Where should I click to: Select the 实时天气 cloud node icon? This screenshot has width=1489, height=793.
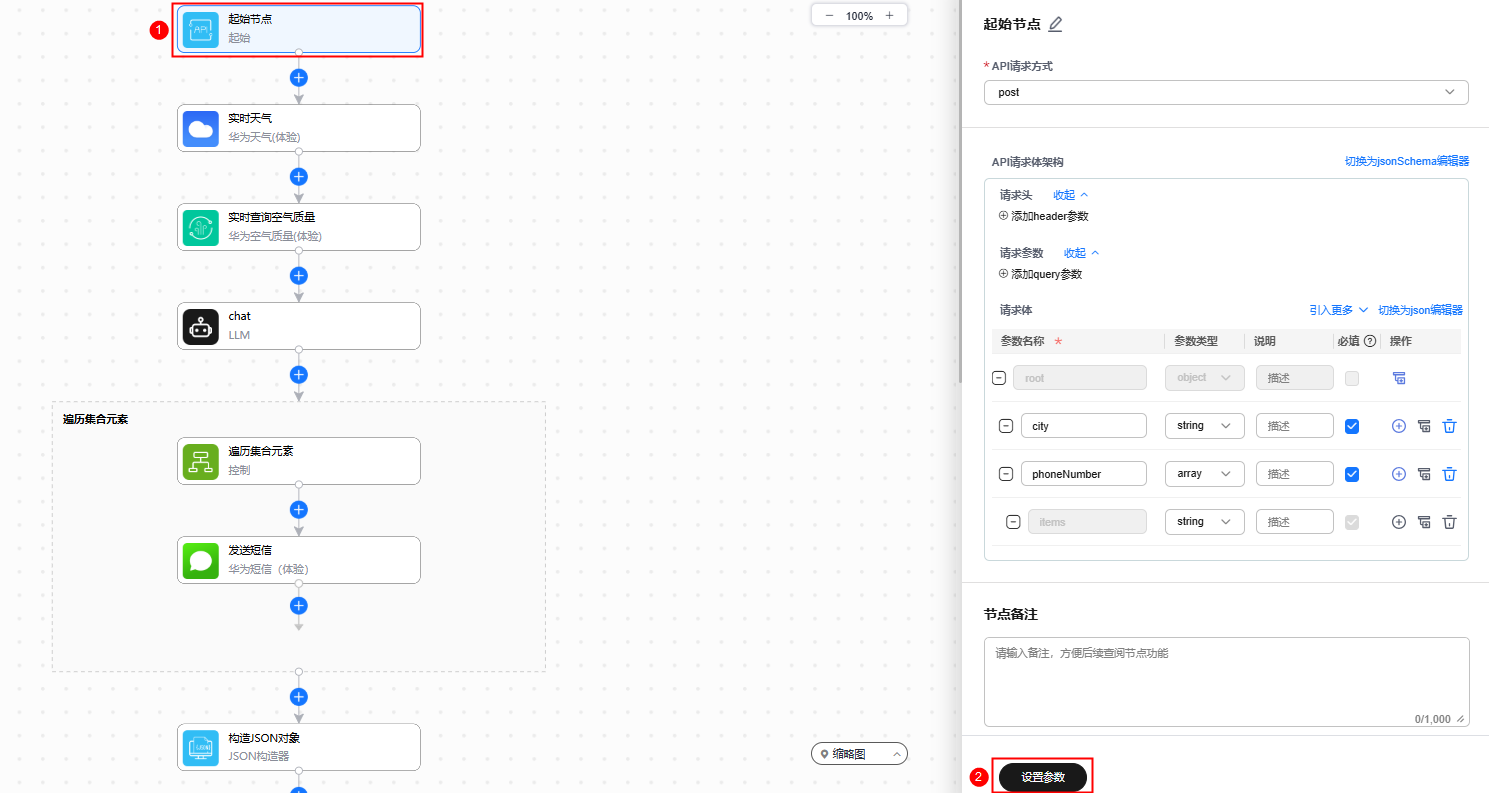point(200,128)
